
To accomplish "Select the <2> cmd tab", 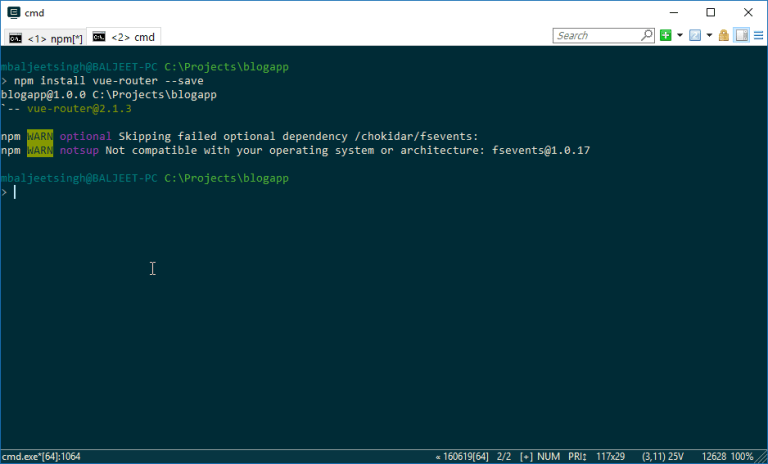I will [124, 37].
